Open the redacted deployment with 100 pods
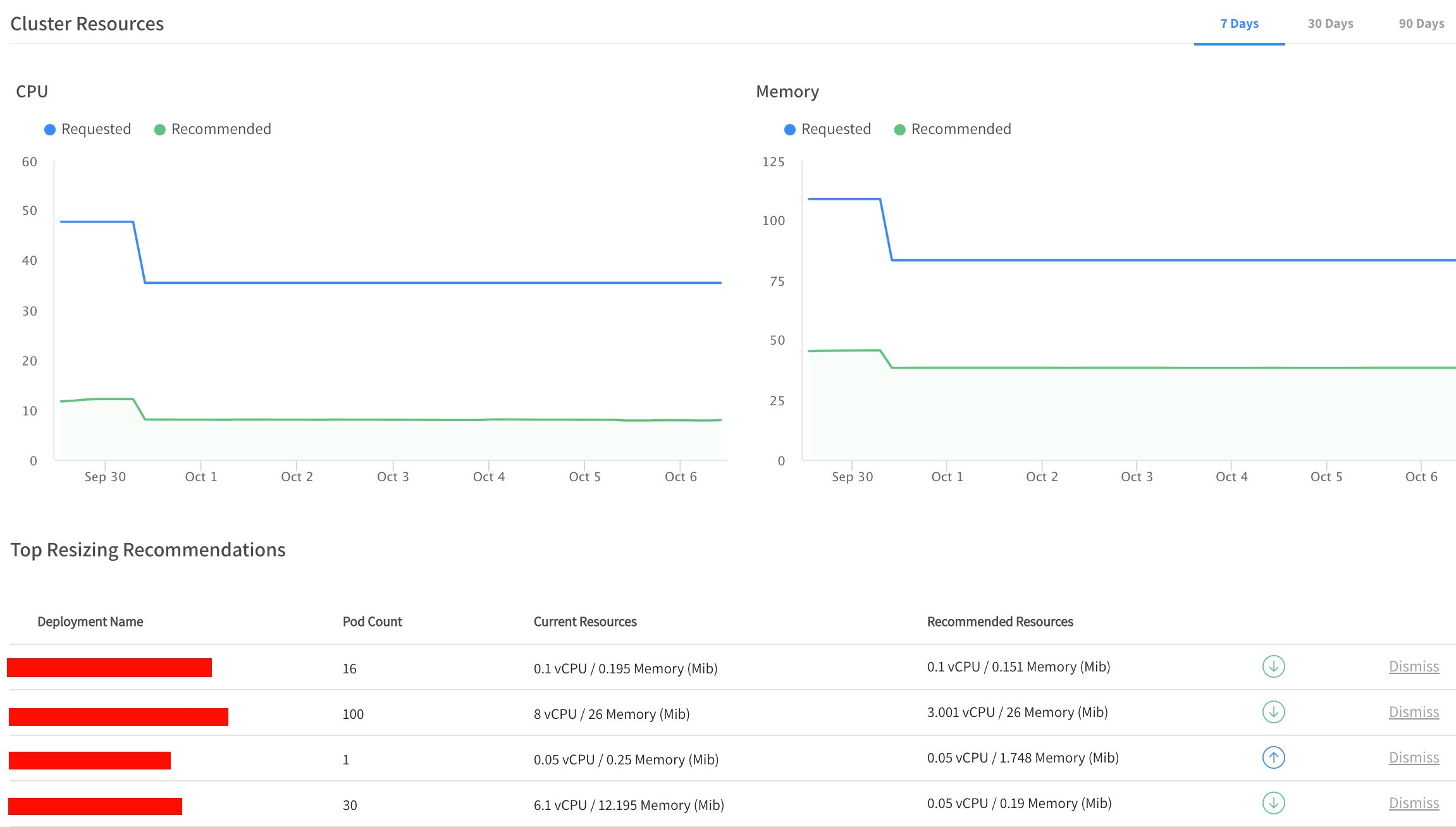This screenshot has height=827, width=1456. pos(118,716)
